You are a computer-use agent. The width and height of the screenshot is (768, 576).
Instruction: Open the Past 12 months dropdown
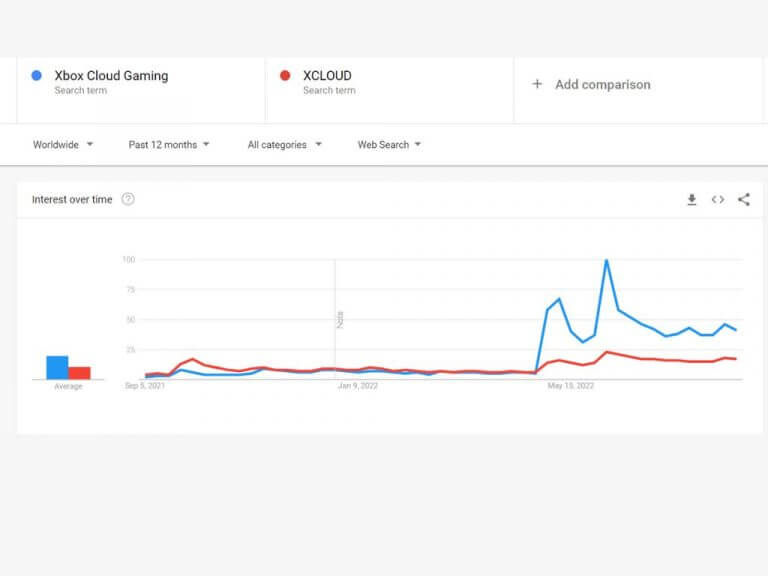168,144
